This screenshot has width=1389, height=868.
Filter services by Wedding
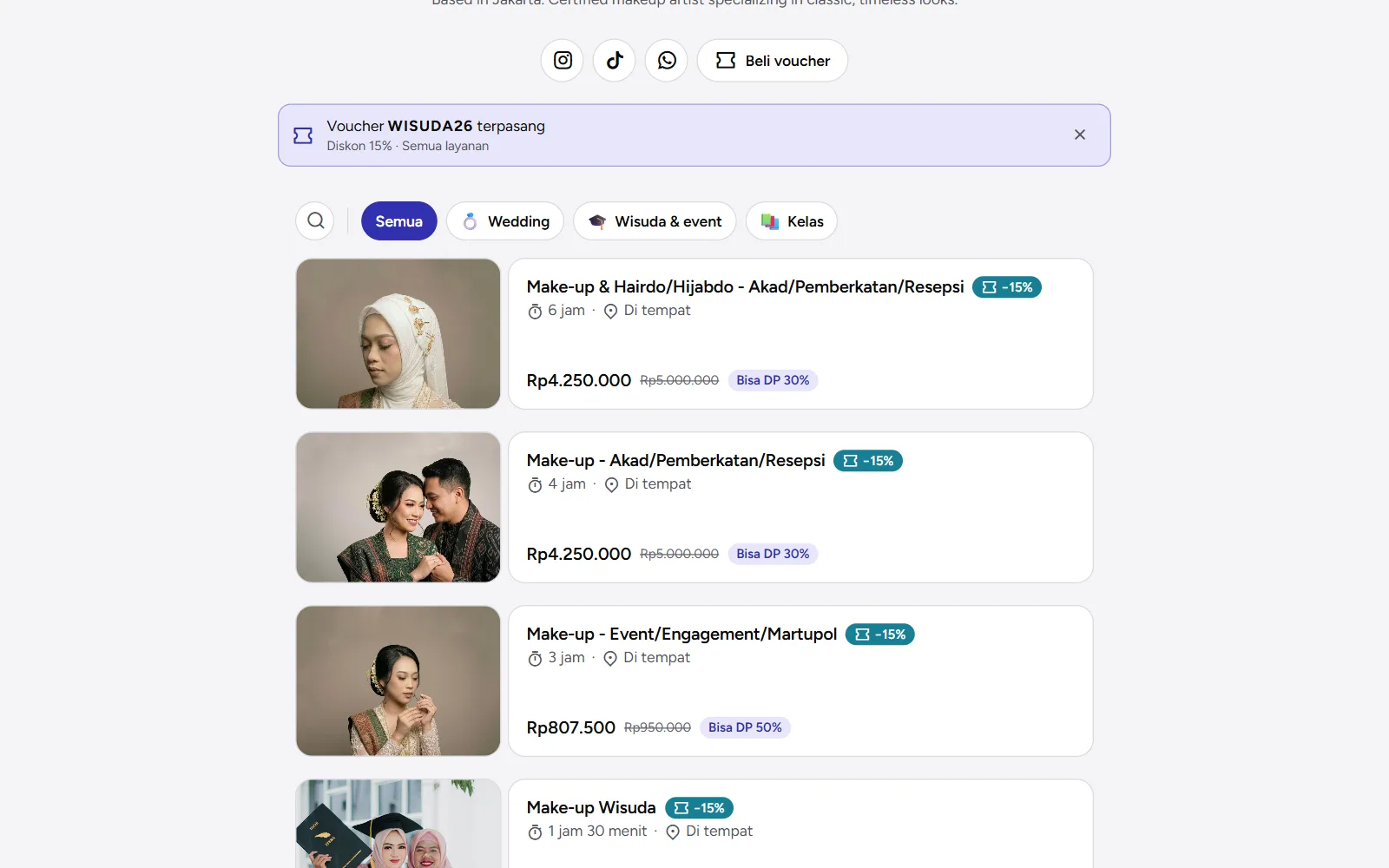click(x=505, y=221)
